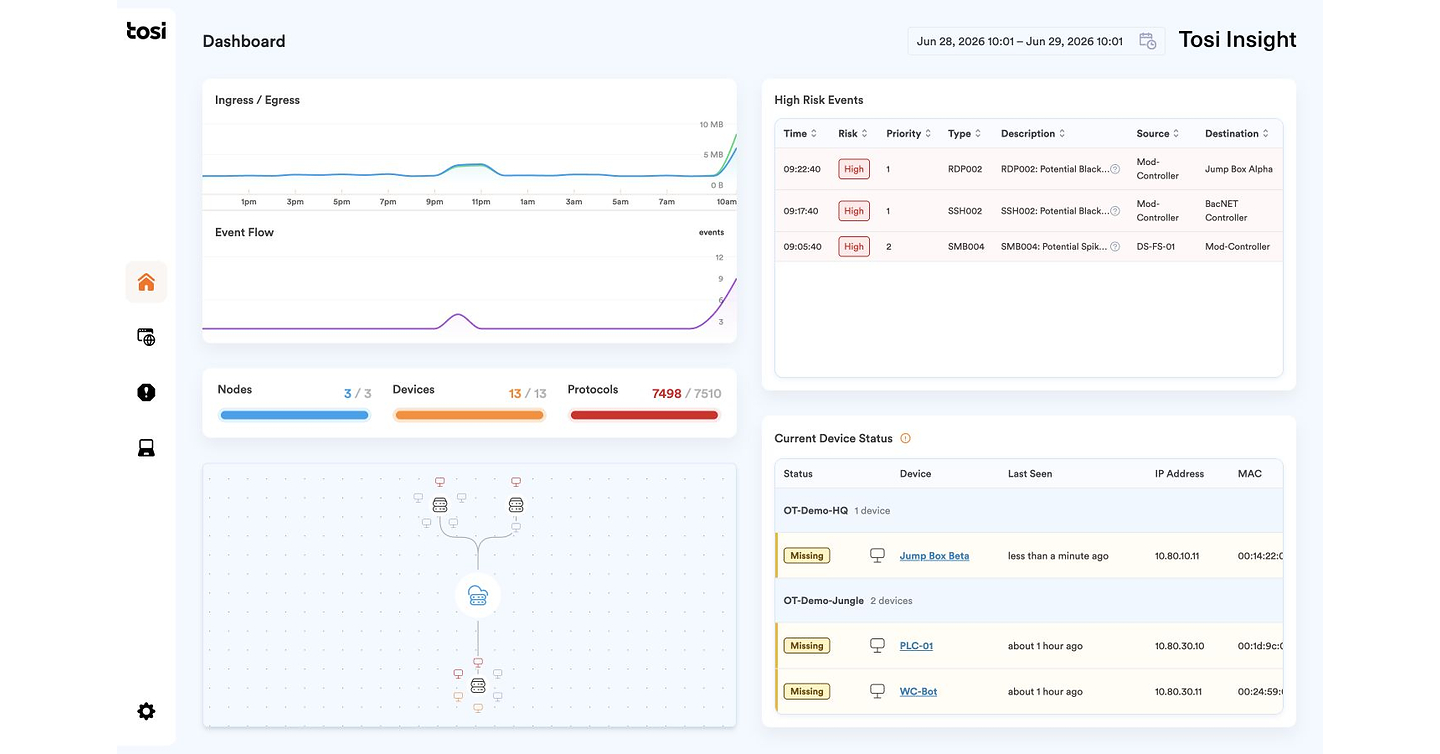
Task: Click the SSH002 type cell
Action: [x=965, y=211]
